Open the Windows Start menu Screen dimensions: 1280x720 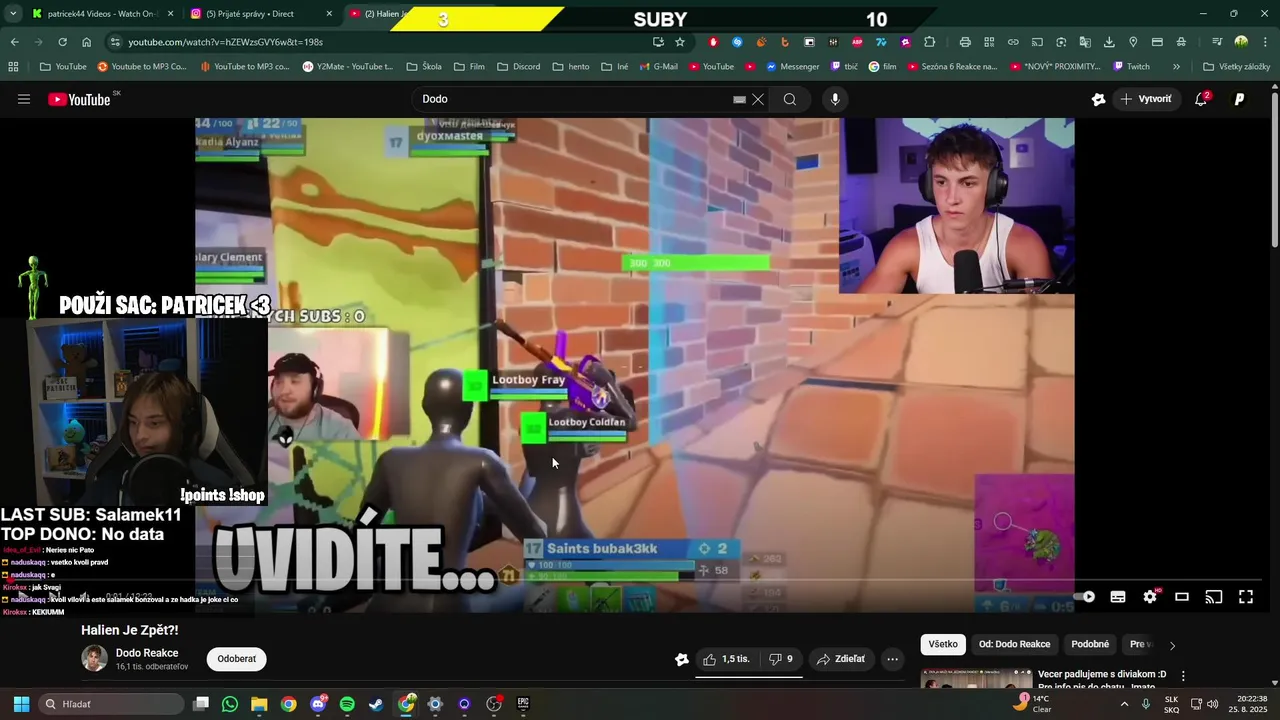[x=21, y=704]
